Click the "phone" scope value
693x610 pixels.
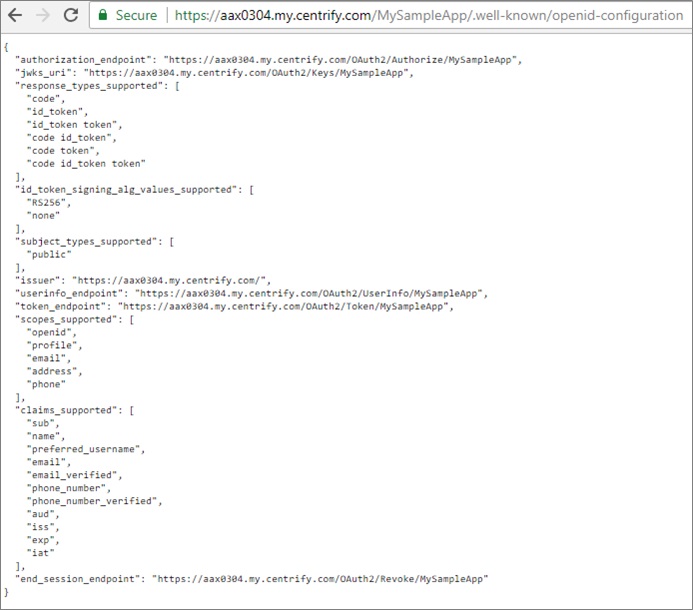click(x=46, y=384)
